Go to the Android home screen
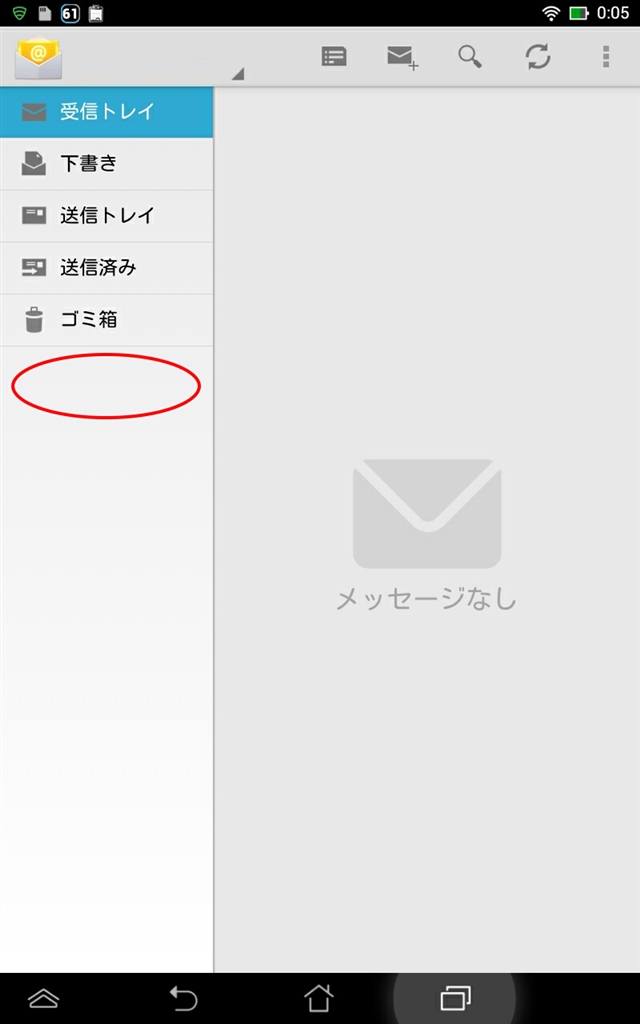 (319, 999)
